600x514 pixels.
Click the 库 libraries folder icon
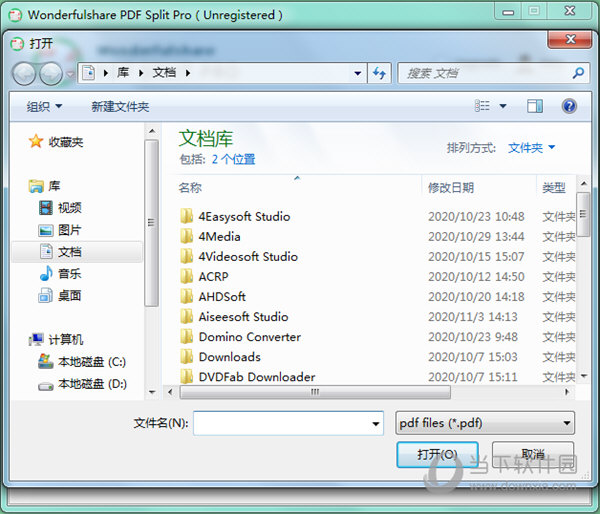pyautogui.click(x=36, y=186)
